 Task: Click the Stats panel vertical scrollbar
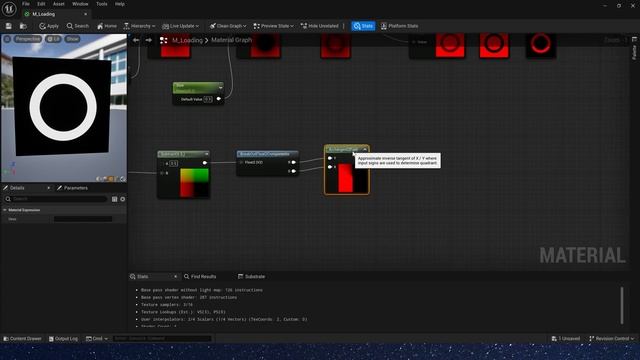point(622,305)
